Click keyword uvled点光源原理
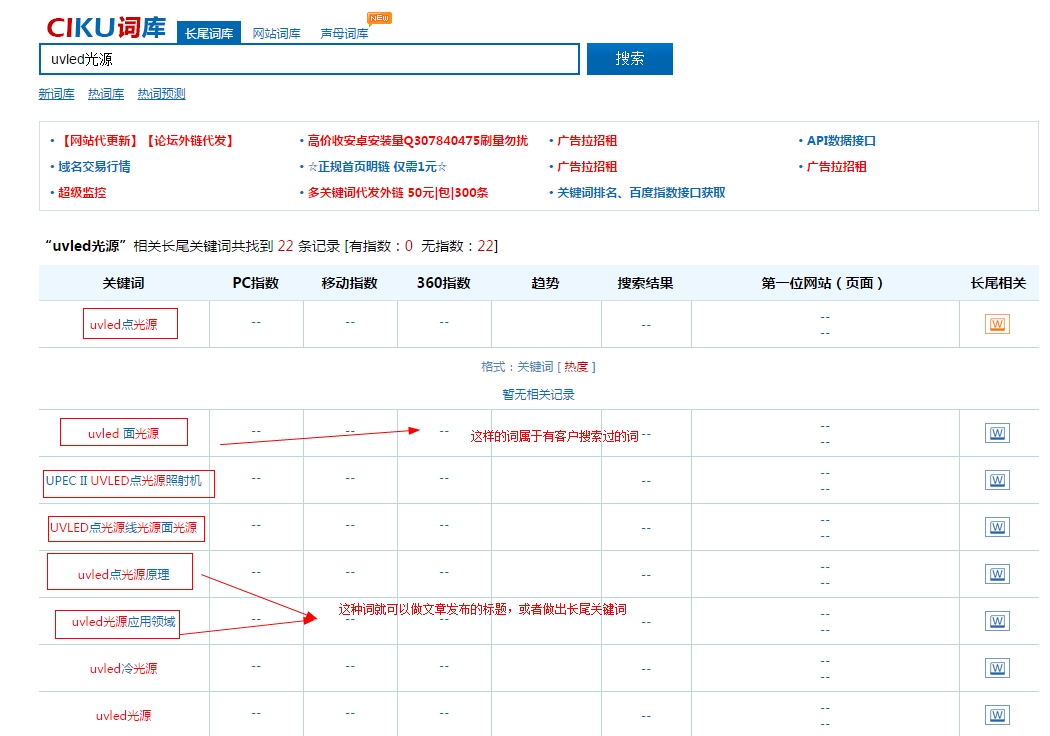The width and height of the screenshot is (1050, 736). coord(124,575)
